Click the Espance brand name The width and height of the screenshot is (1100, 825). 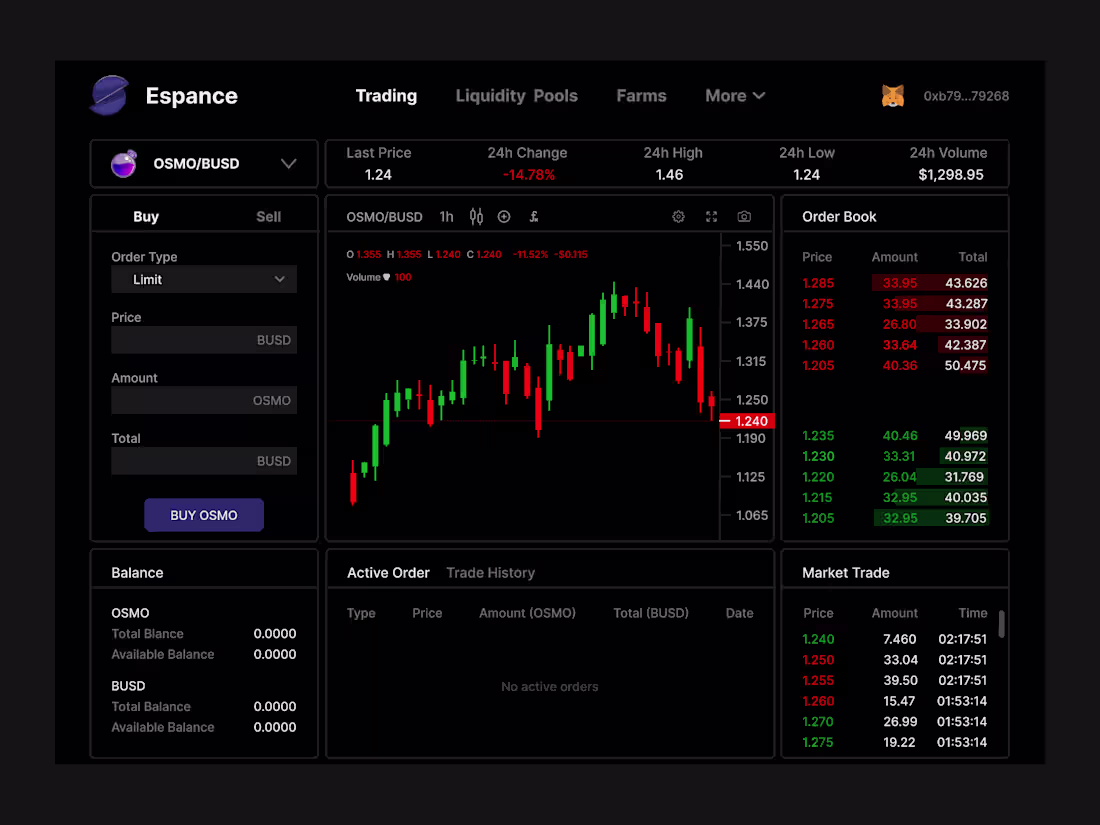tap(192, 95)
